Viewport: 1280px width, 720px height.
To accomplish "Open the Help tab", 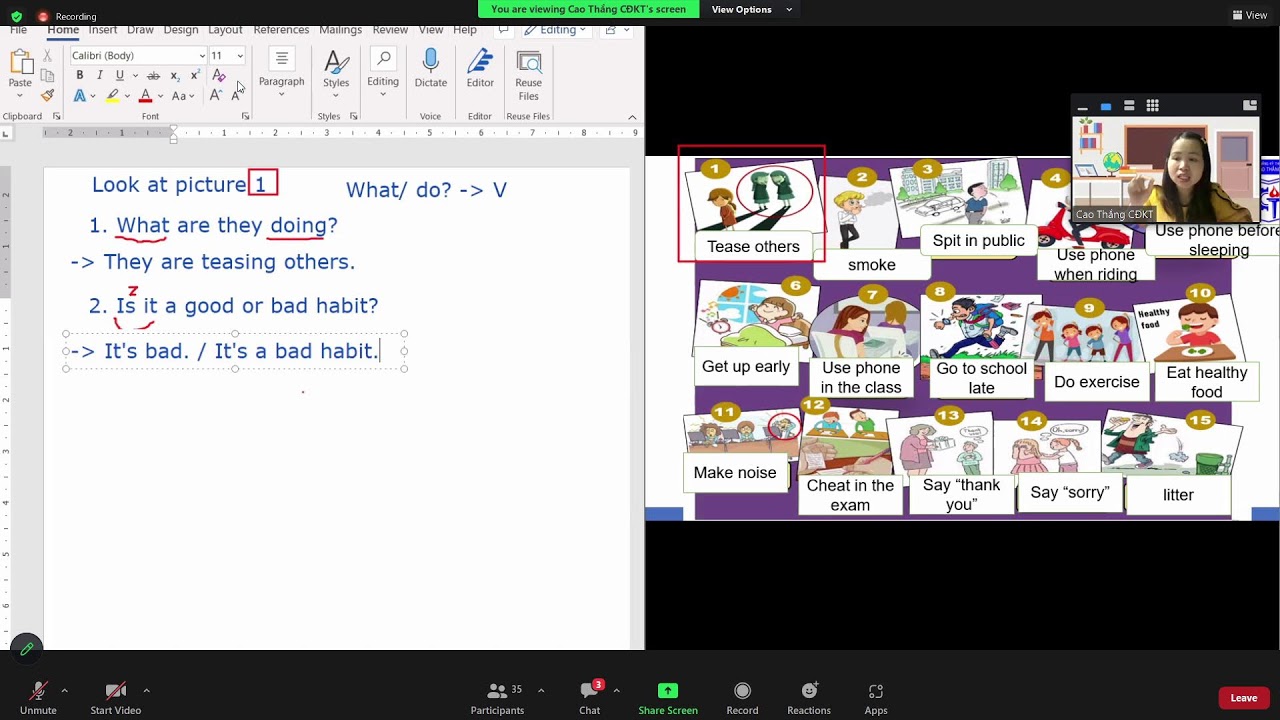I will [x=465, y=30].
